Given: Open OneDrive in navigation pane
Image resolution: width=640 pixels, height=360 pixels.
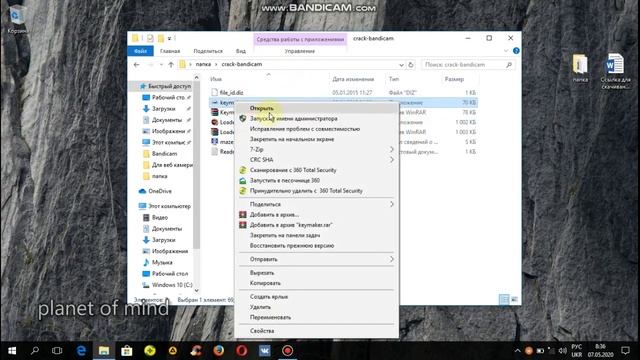Looking at the screenshot, I should coord(160,191).
